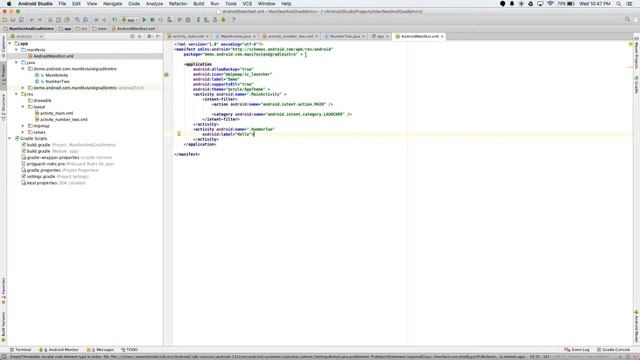640x360 pixels.
Task: Click the project panel settings gear icon
Action: coord(149,36)
